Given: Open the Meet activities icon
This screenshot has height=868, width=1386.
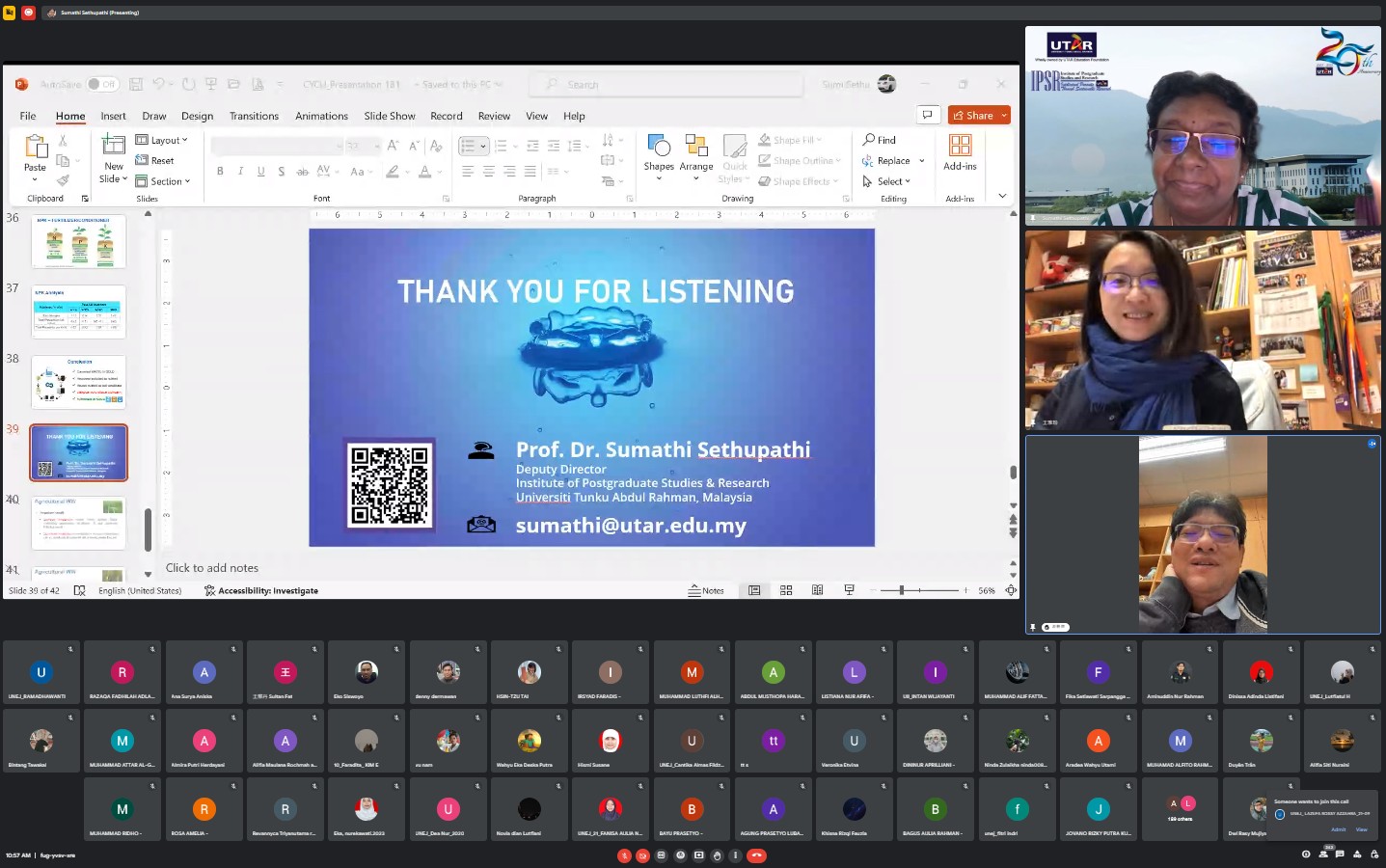Looking at the screenshot, I should (1357, 854).
